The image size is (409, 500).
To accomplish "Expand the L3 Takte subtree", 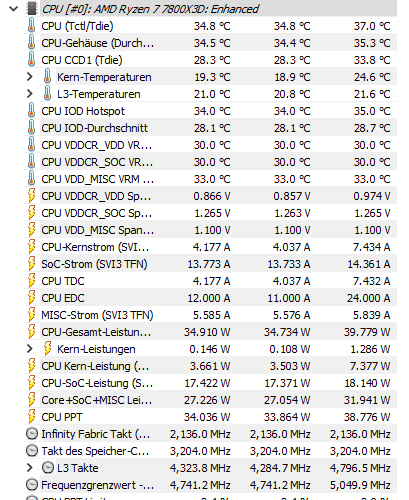I will pos(30,468).
